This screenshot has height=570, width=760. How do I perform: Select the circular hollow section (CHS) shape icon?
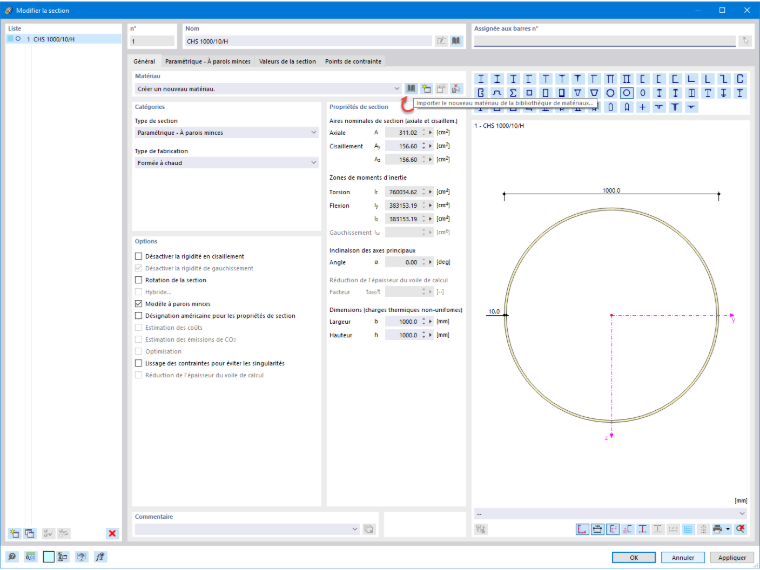627,93
